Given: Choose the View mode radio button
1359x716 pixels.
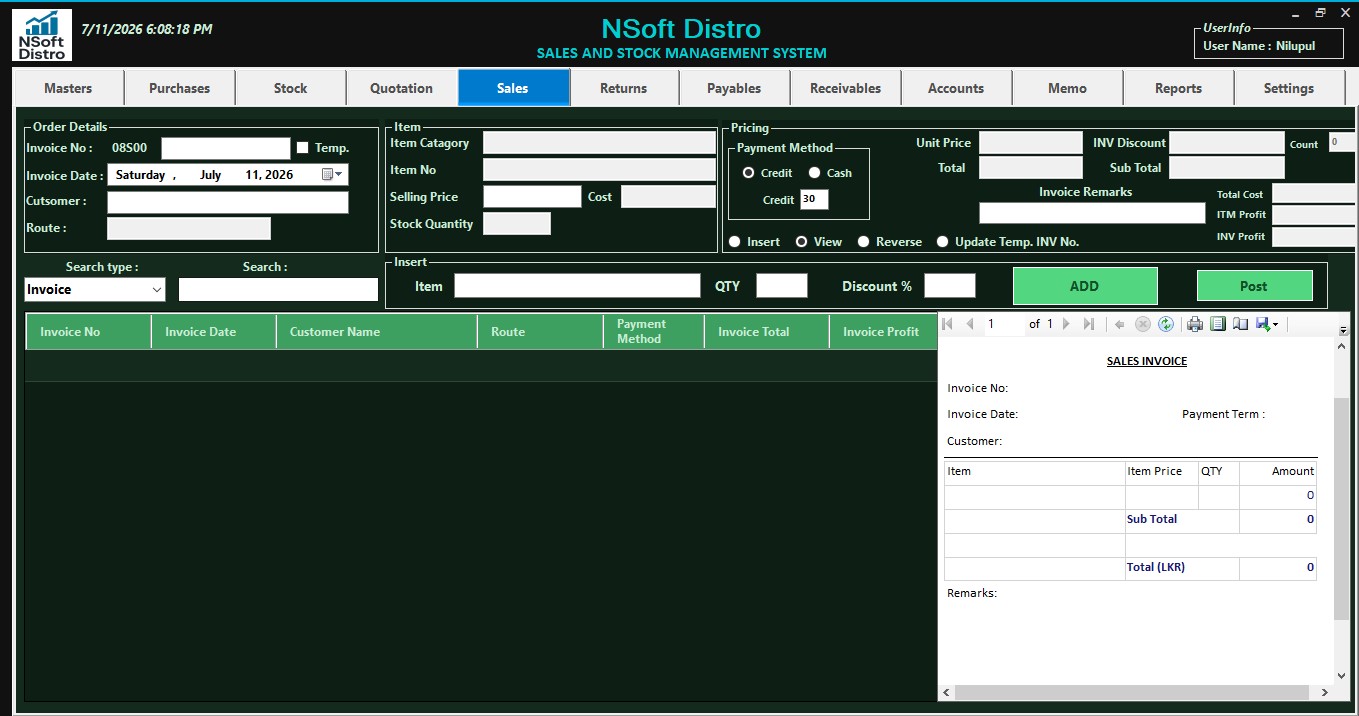Looking at the screenshot, I should point(801,242).
